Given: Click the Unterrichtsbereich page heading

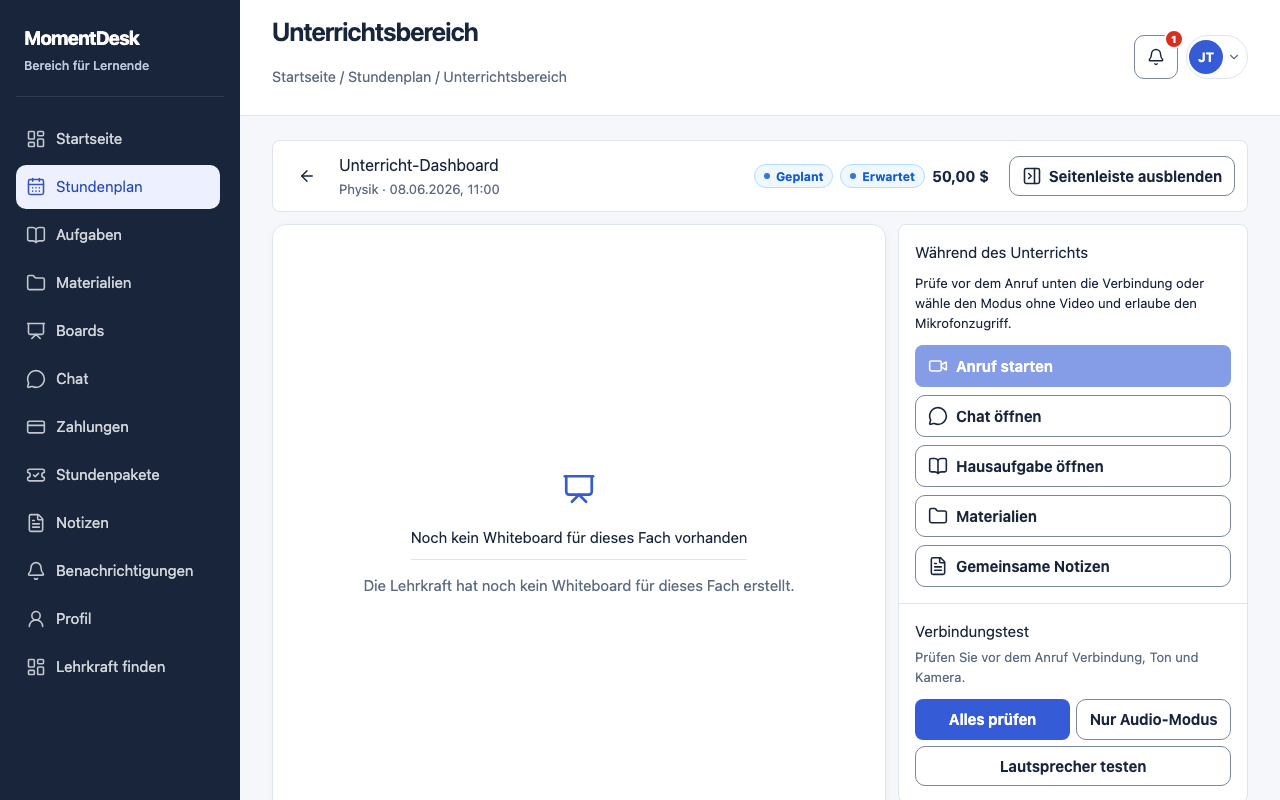Looking at the screenshot, I should click(x=375, y=32).
